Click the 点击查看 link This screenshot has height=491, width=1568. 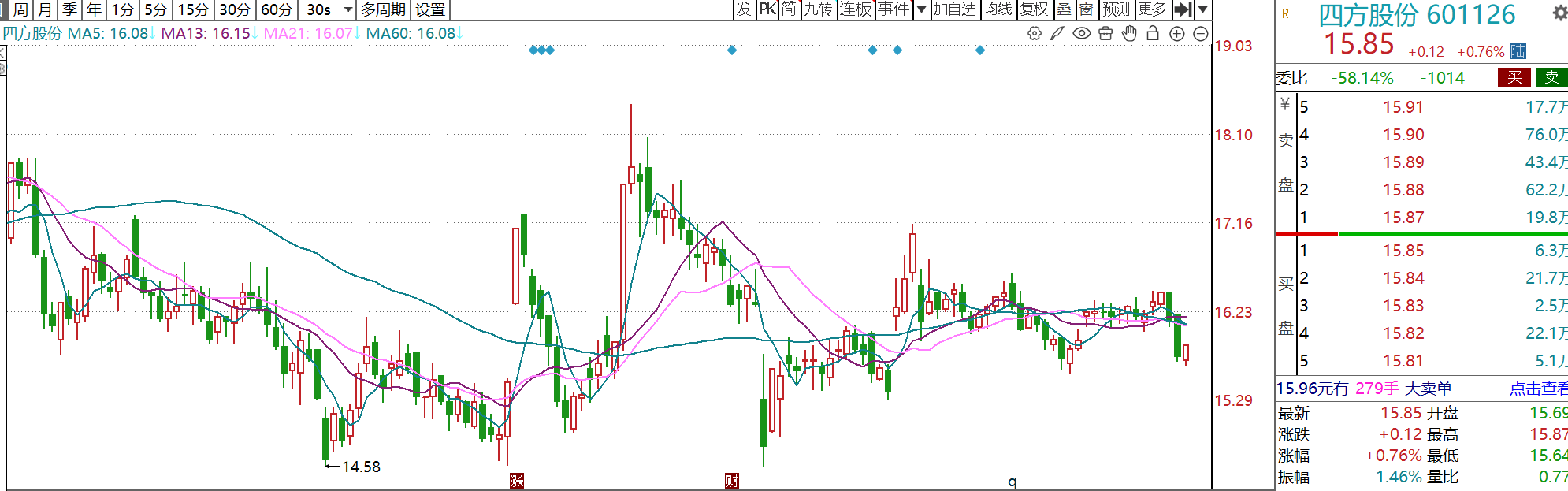click(1537, 389)
